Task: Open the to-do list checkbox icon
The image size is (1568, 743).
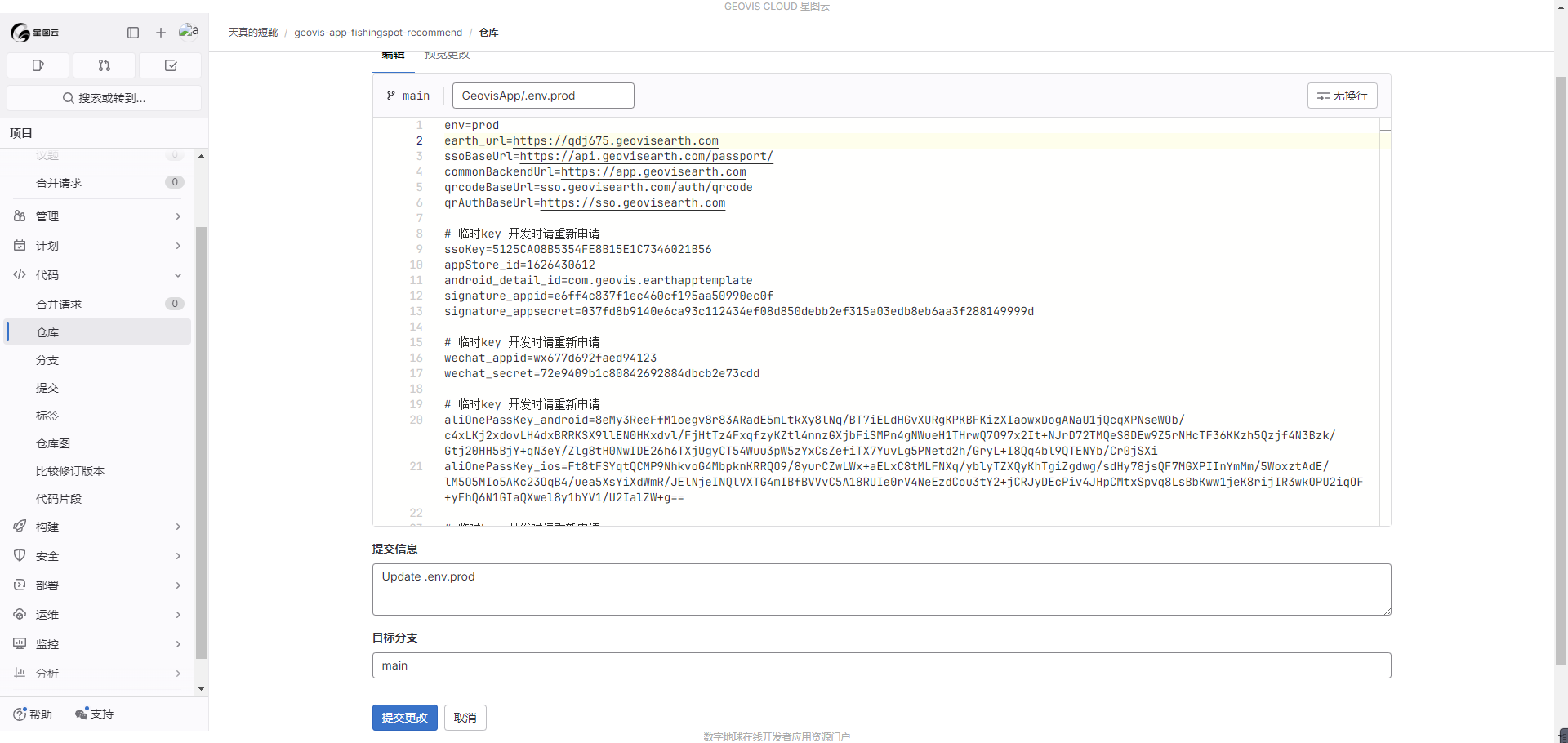Action: click(x=171, y=65)
